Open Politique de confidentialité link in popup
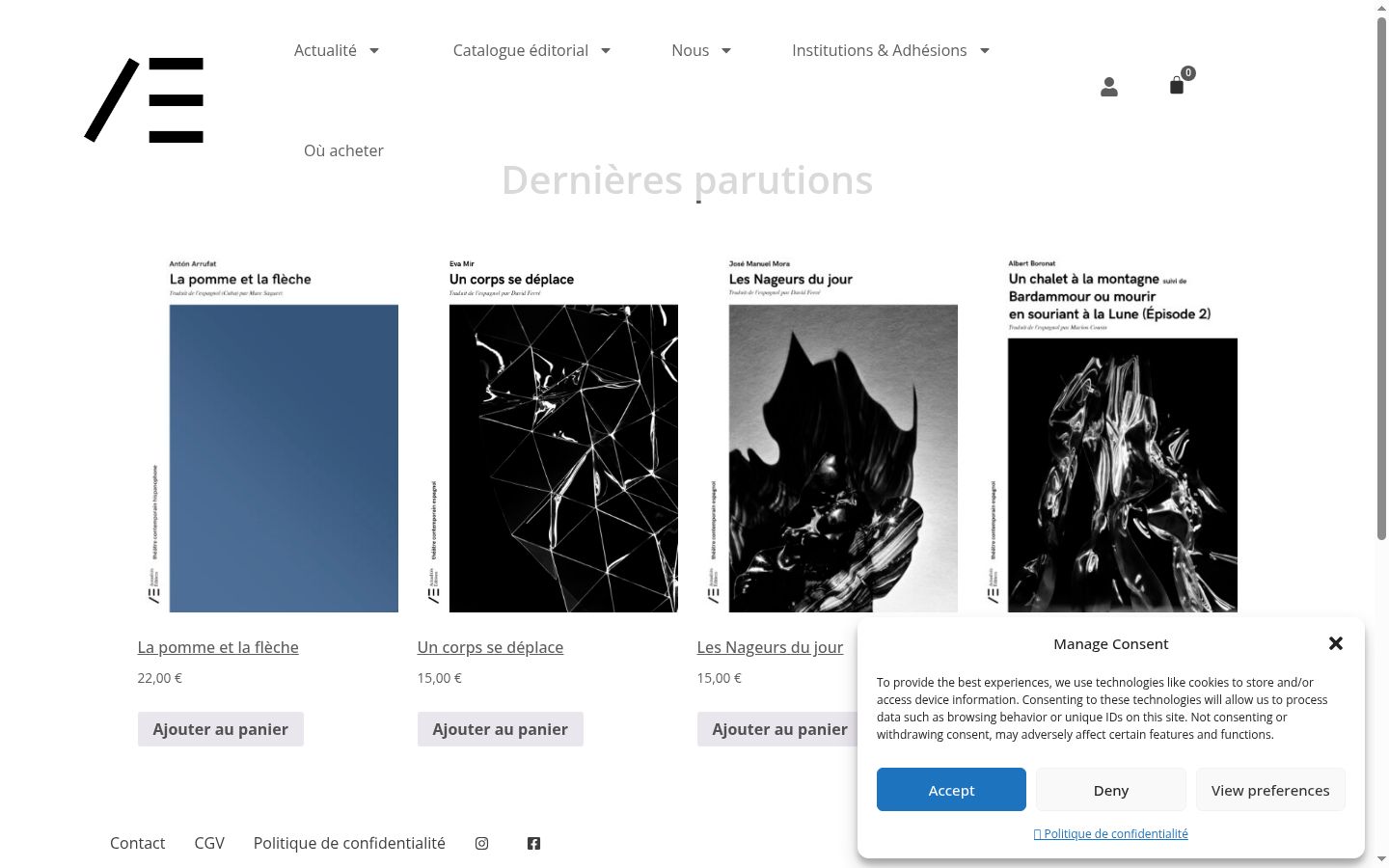Viewport: 1389px width, 868px height. click(x=1111, y=833)
